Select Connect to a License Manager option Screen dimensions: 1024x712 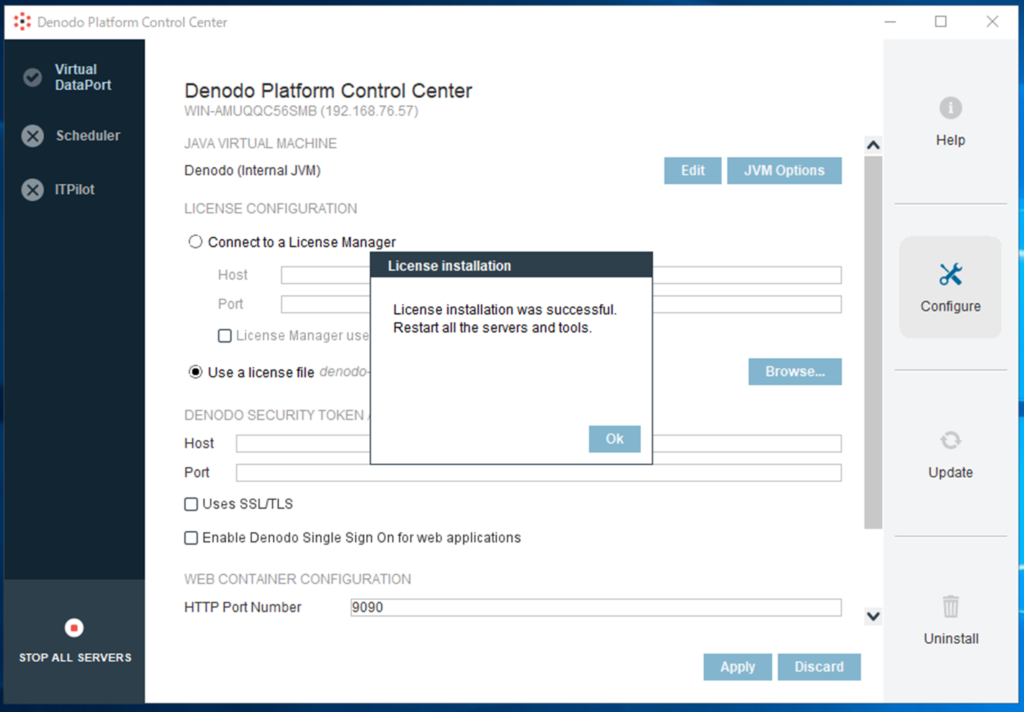pyautogui.click(x=195, y=242)
